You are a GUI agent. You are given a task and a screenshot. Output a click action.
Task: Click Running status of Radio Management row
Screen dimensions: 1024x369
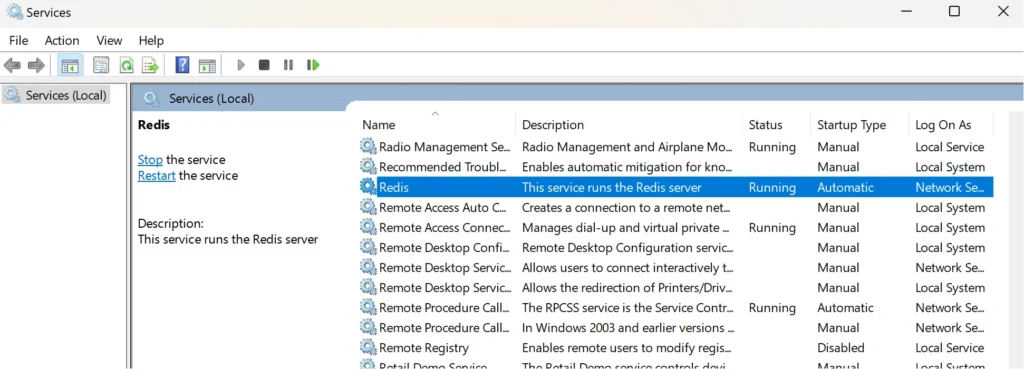click(773, 147)
